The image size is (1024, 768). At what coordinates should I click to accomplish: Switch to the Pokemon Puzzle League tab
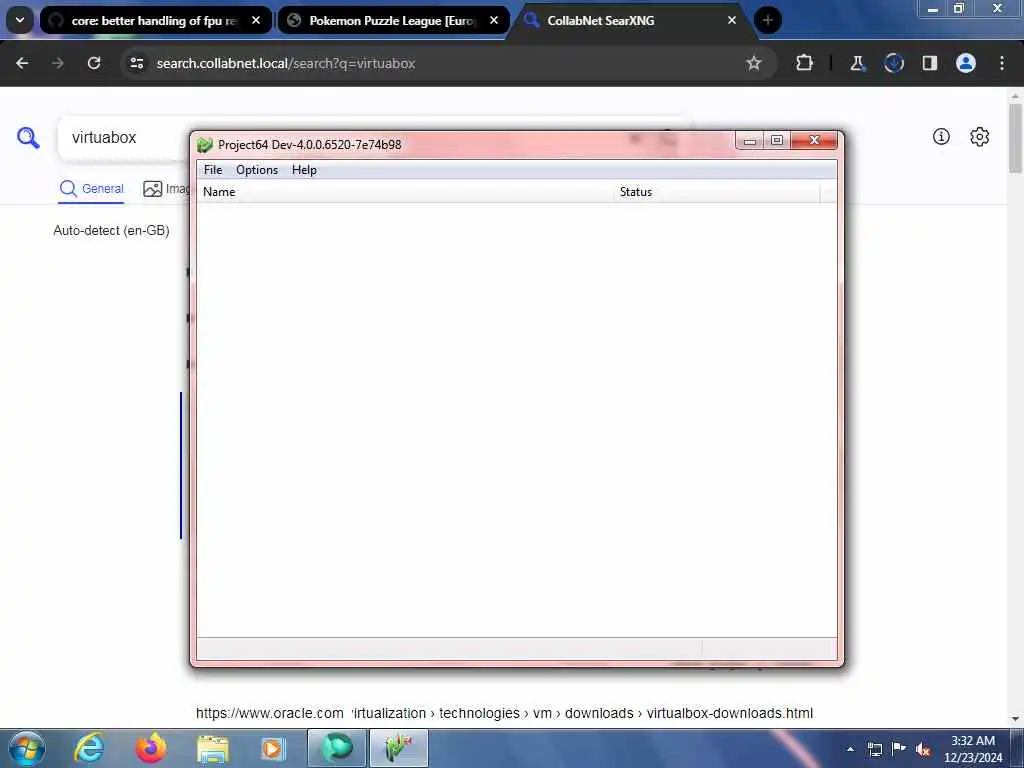pos(392,21)
